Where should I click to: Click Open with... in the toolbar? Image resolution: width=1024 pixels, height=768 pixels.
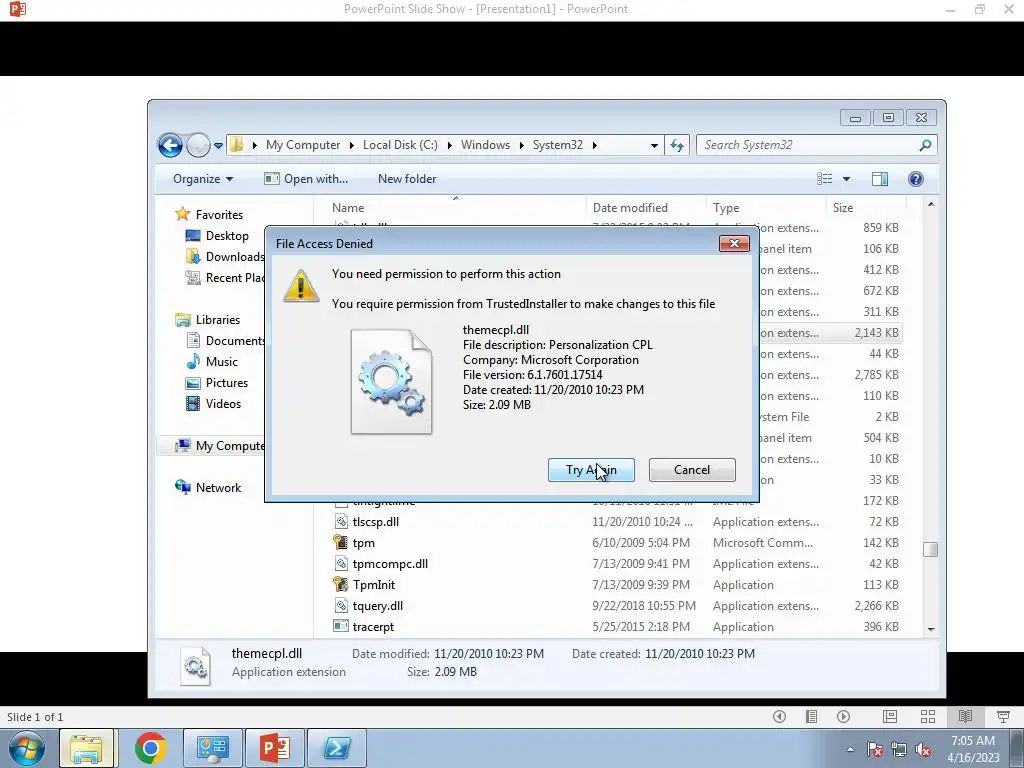[x=306, y=179]
